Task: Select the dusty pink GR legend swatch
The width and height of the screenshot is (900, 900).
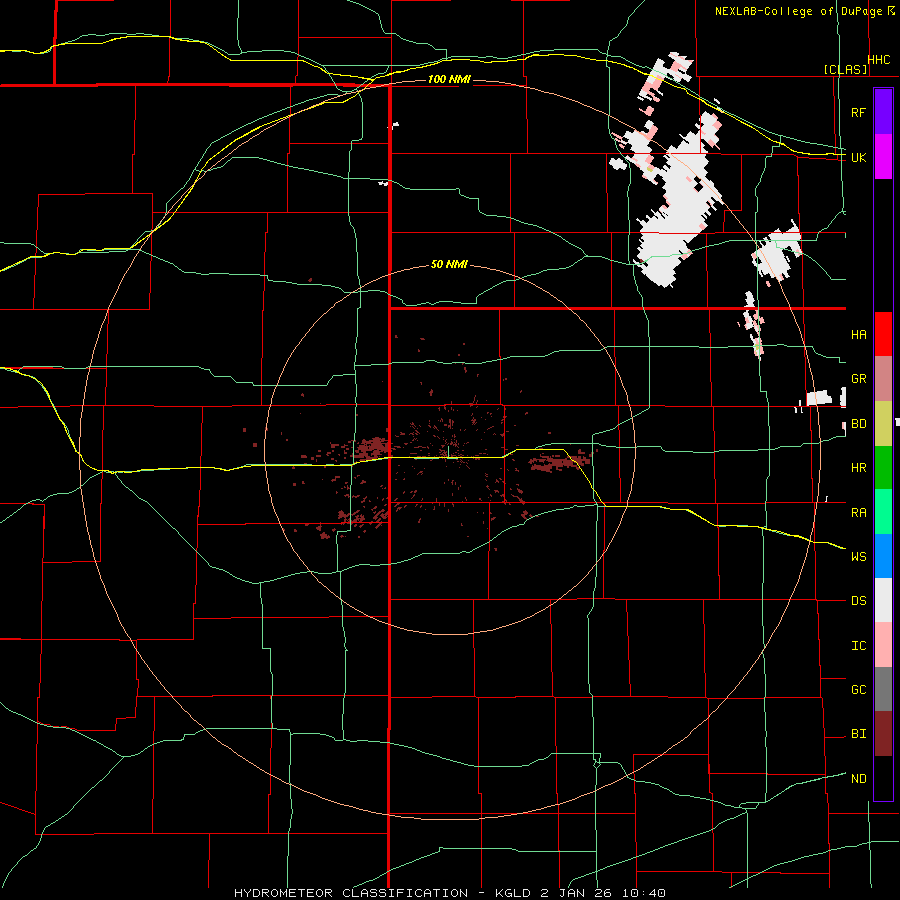Action: pyautogui.click(x=883, y=379)
